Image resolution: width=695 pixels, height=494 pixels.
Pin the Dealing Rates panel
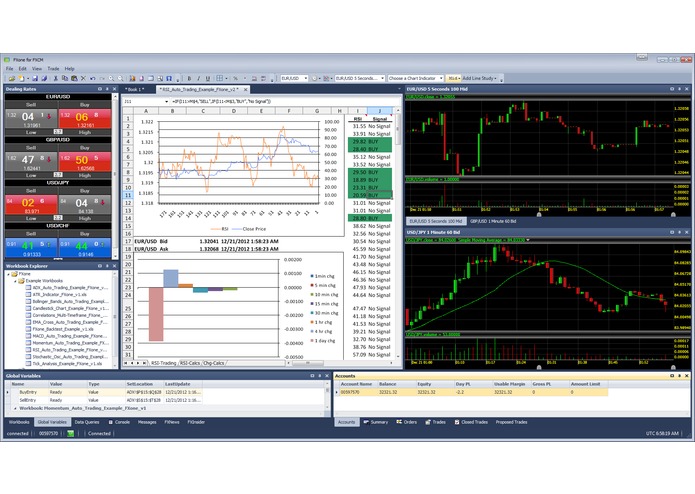click(x=107, y=89)
